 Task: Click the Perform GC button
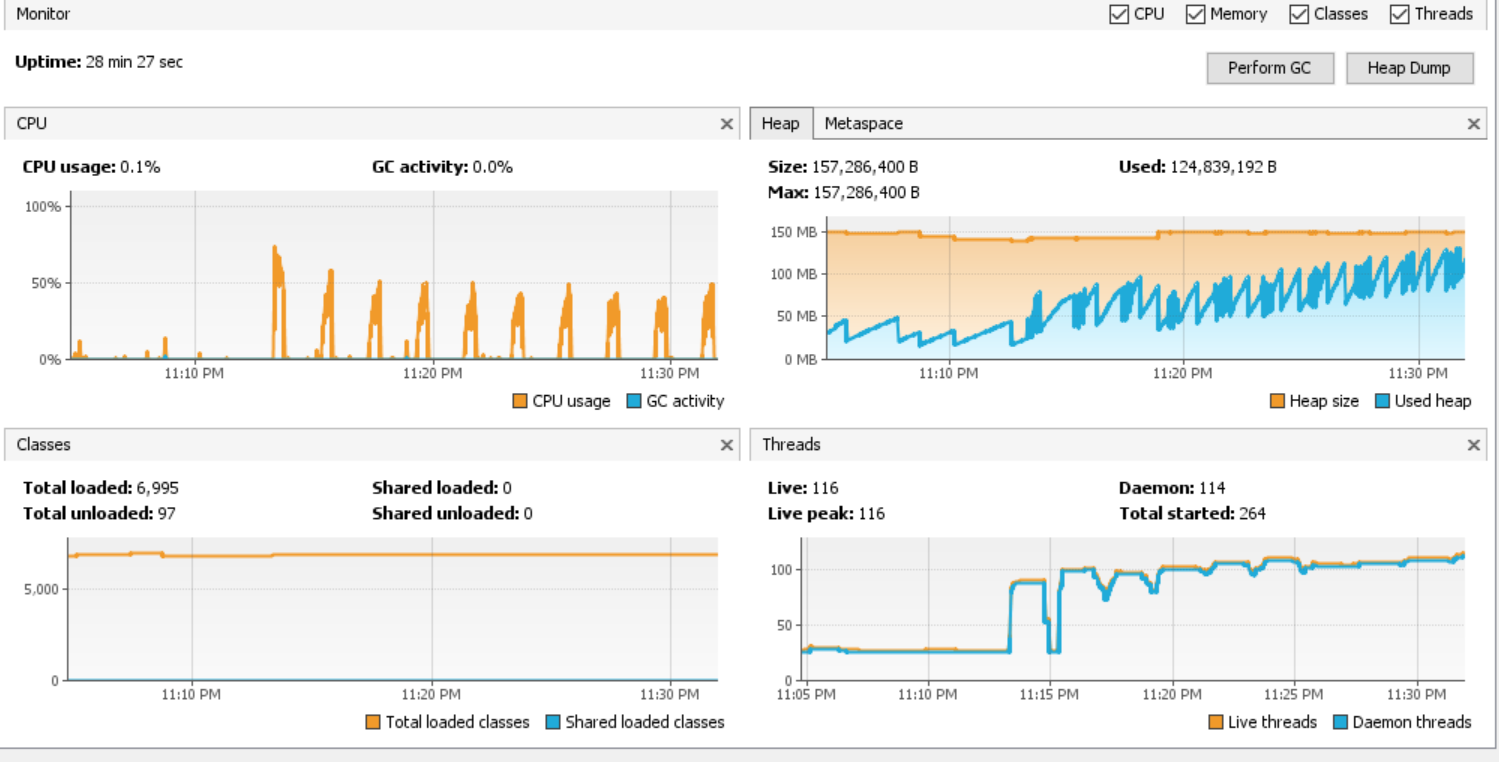click(1269, 68)
